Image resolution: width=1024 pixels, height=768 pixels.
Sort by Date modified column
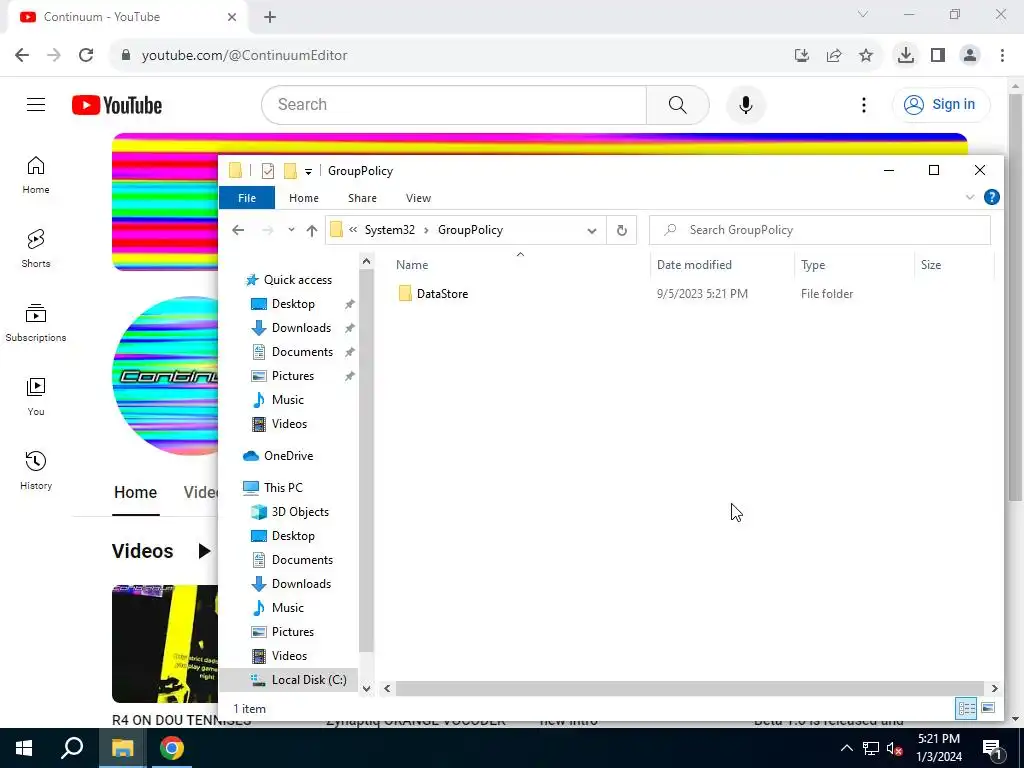coord(694,264)
